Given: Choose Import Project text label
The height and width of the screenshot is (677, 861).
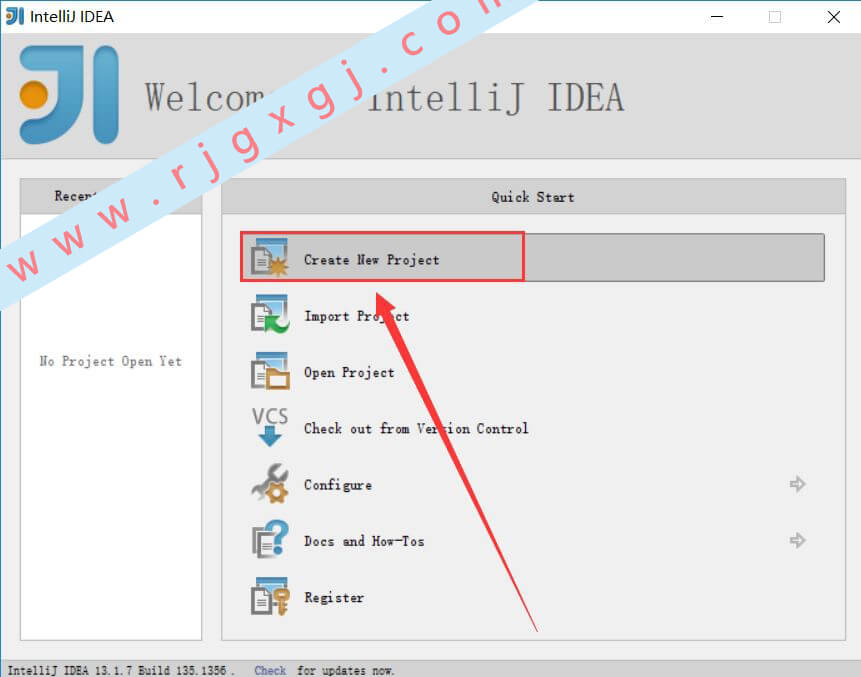Looking at the screenshot, I should (357, 316).
